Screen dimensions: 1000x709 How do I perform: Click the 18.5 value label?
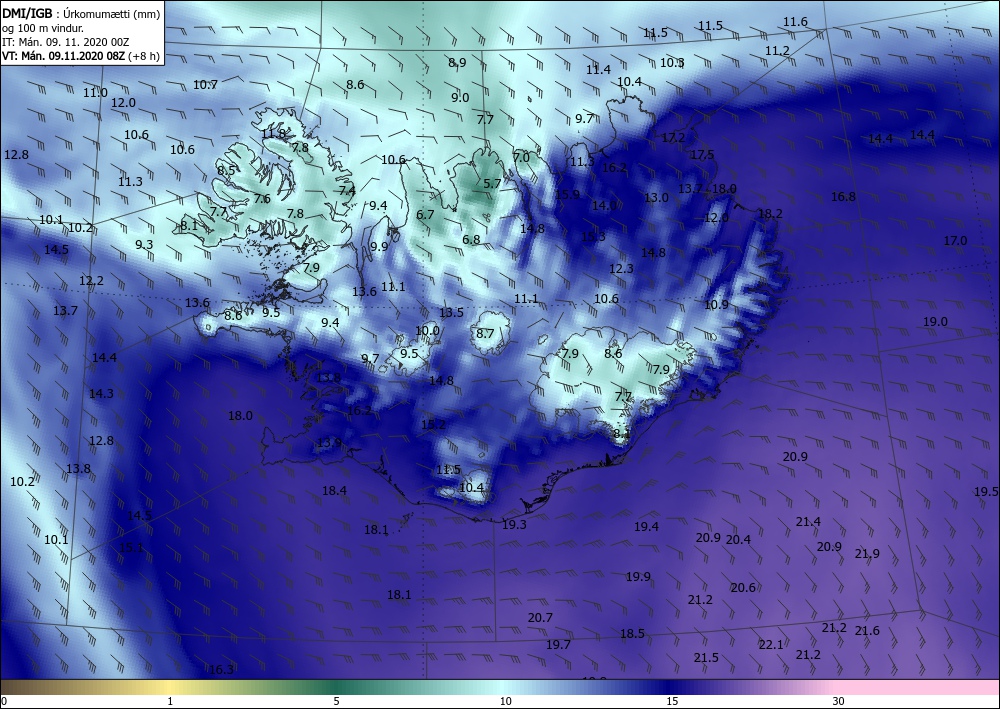click(x=632, y=633)
